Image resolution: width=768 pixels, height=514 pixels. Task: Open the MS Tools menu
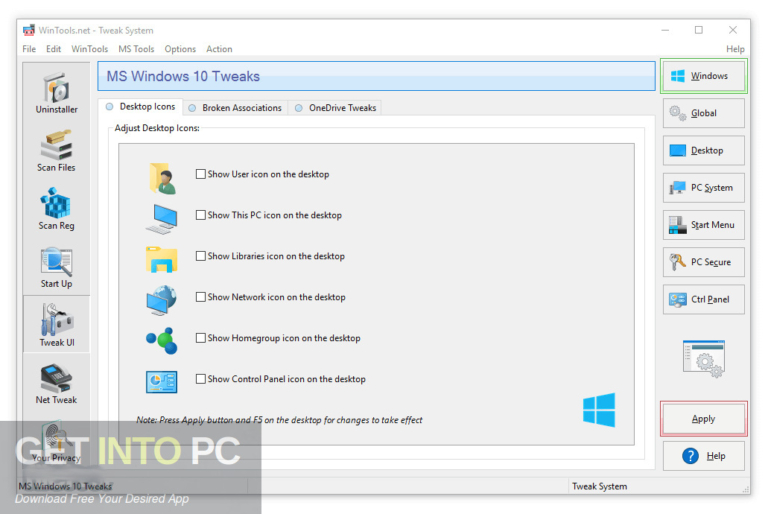pyautogui.click(x=136, y=49)
